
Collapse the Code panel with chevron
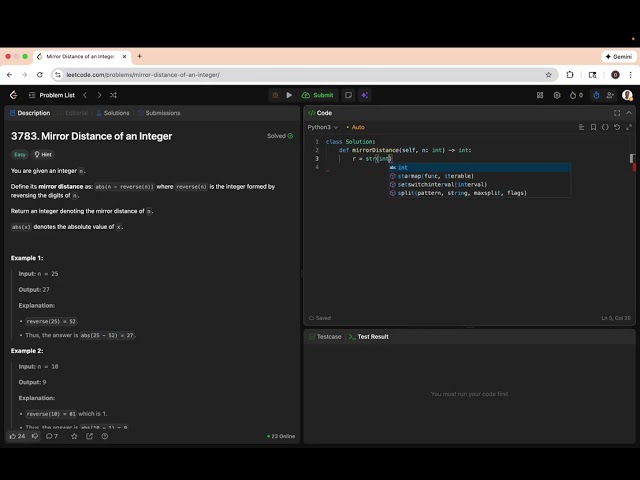click(629, 113)
